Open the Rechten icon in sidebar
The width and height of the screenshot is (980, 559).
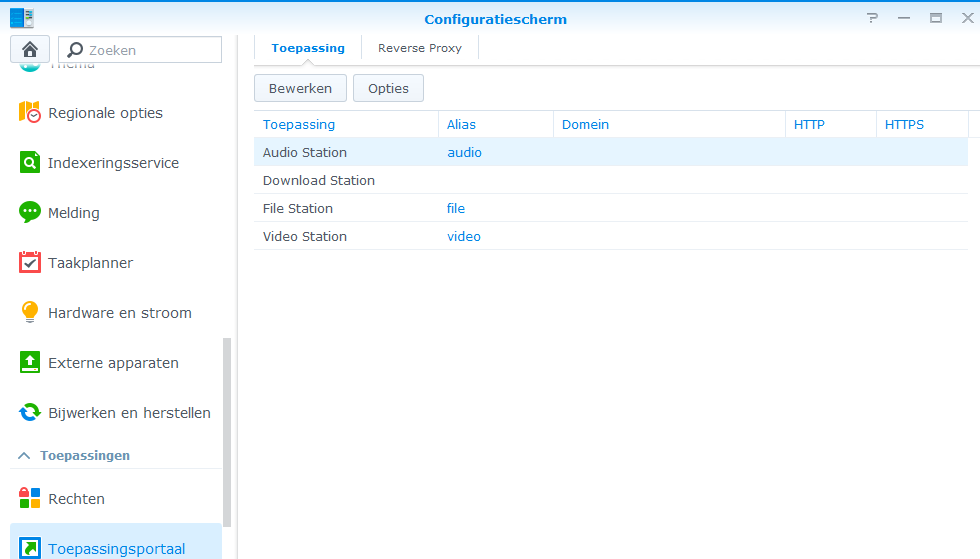pos(30,499)
